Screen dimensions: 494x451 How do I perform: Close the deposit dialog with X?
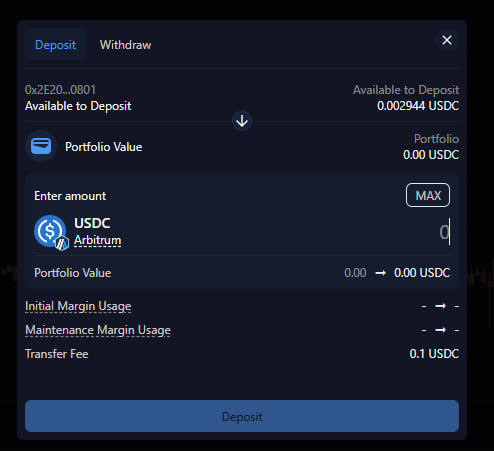[447, 40]
